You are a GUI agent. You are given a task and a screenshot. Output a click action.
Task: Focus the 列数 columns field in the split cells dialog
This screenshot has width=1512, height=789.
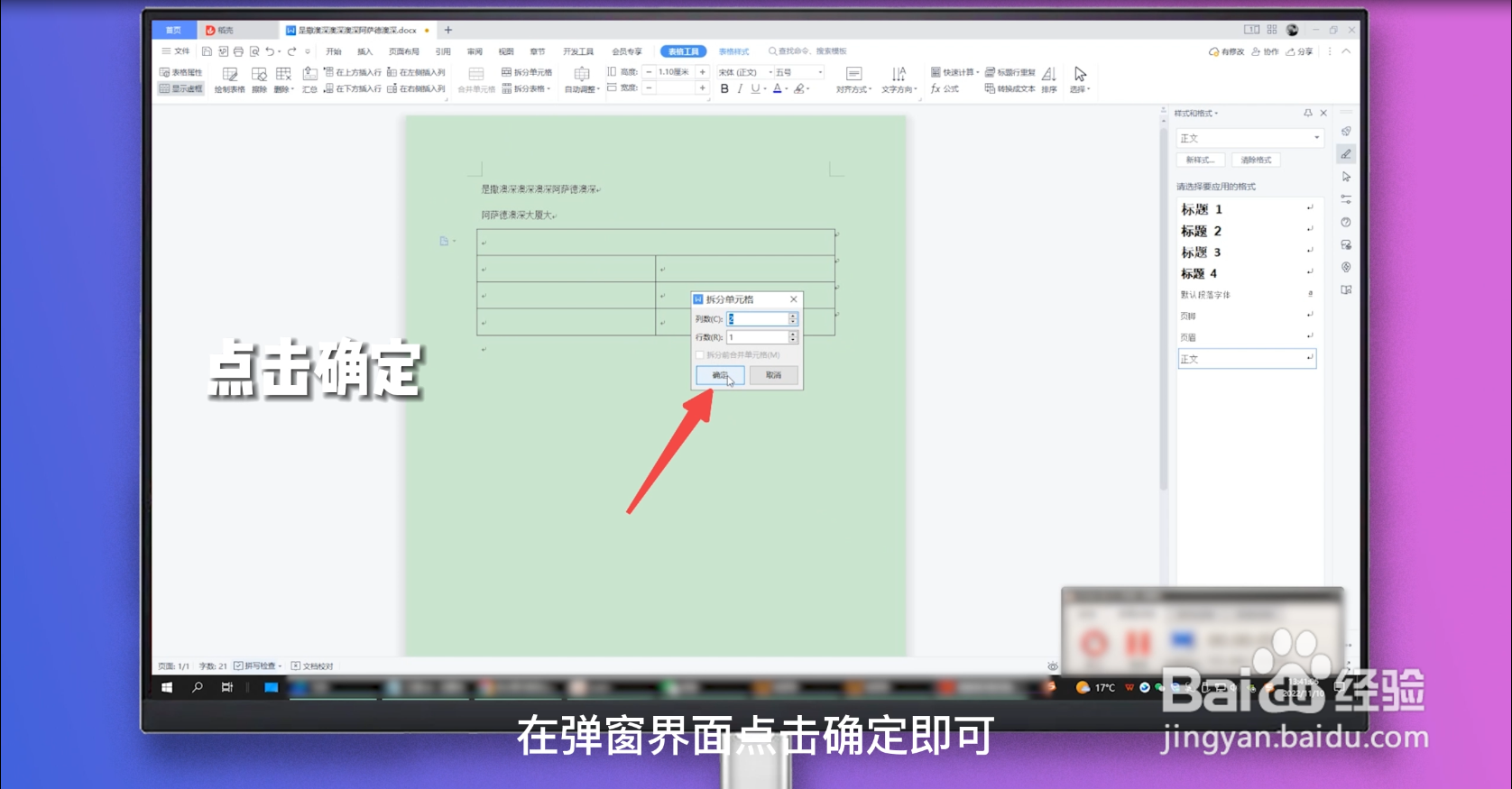(x=758, y=319)
